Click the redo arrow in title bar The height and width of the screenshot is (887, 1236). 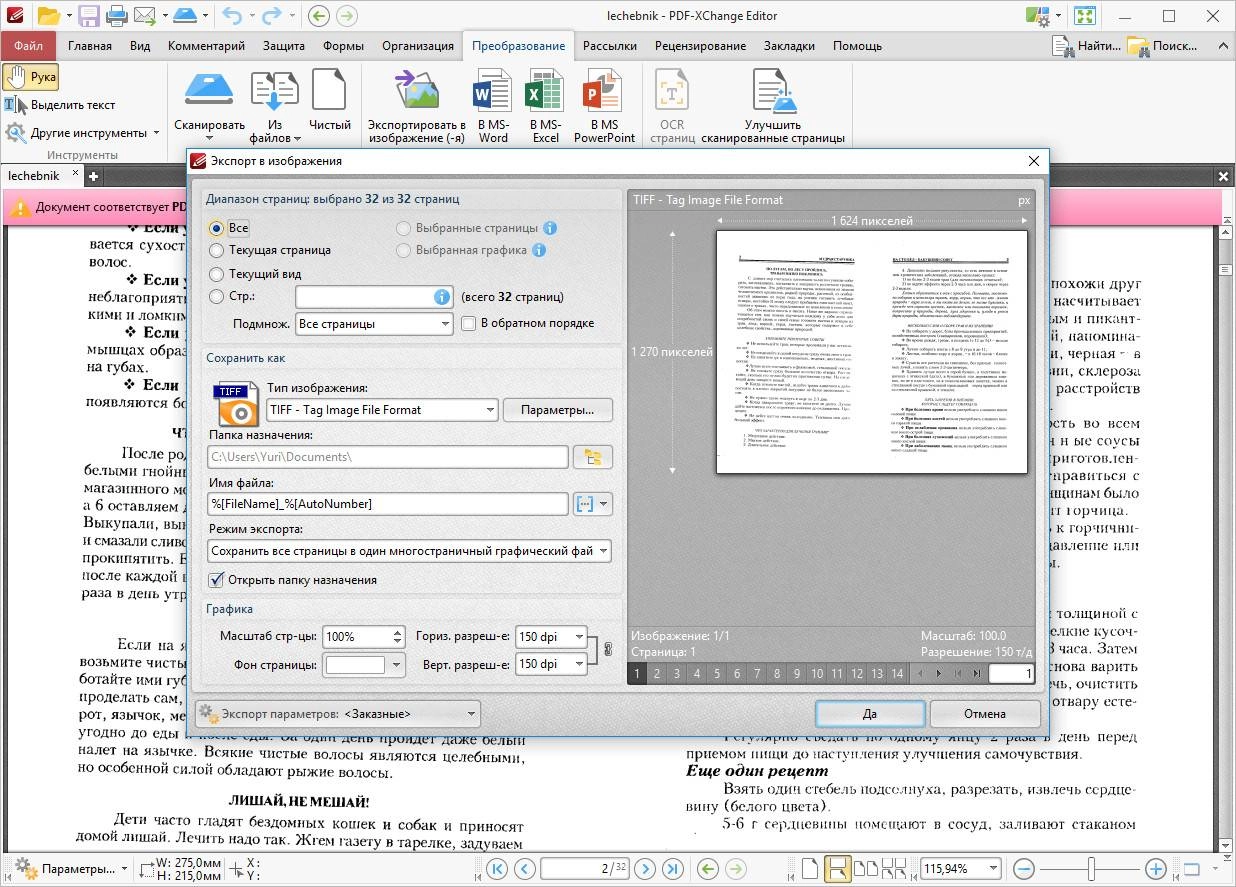(x=271, y=15)
